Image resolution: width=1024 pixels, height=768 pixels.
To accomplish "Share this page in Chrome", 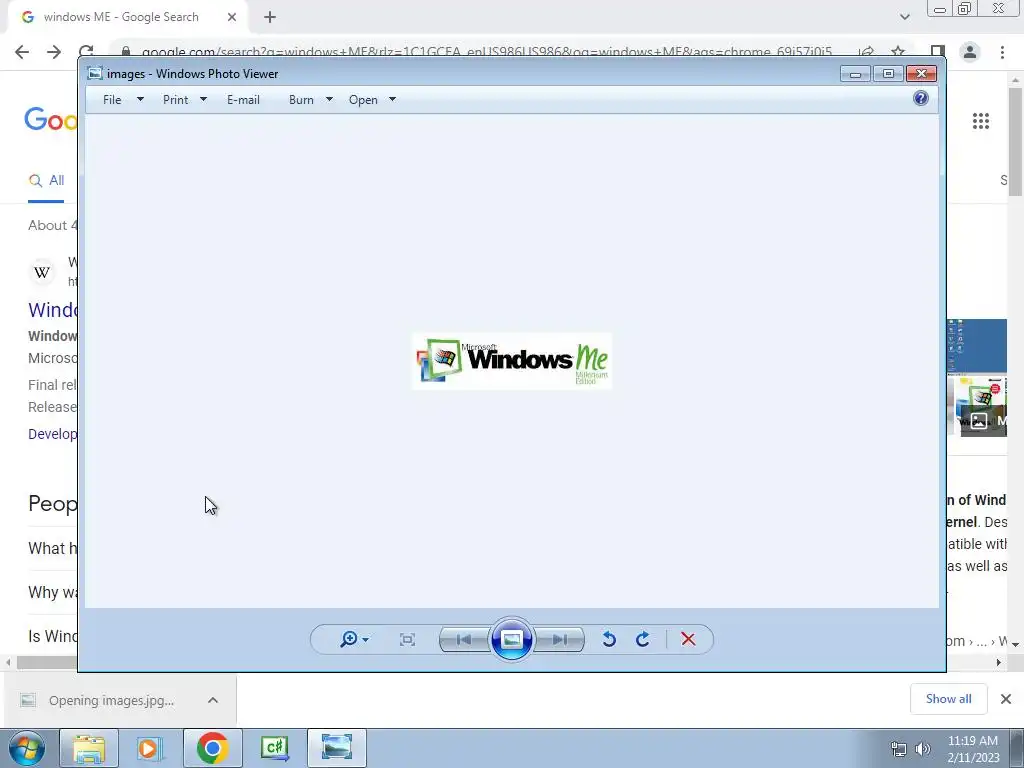I will (x=866, y=52).
